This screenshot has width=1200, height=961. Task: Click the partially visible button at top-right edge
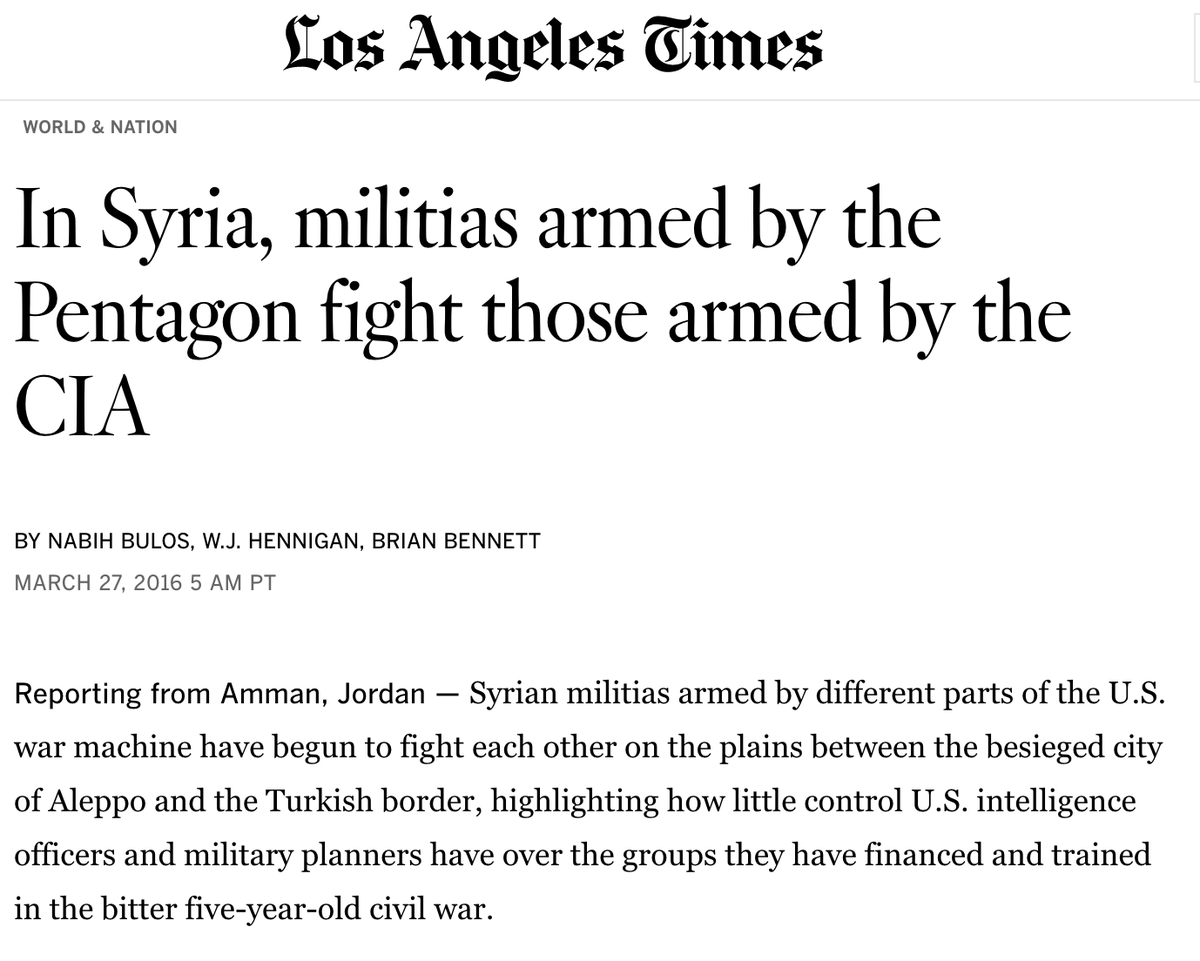tap(1196, 48)
